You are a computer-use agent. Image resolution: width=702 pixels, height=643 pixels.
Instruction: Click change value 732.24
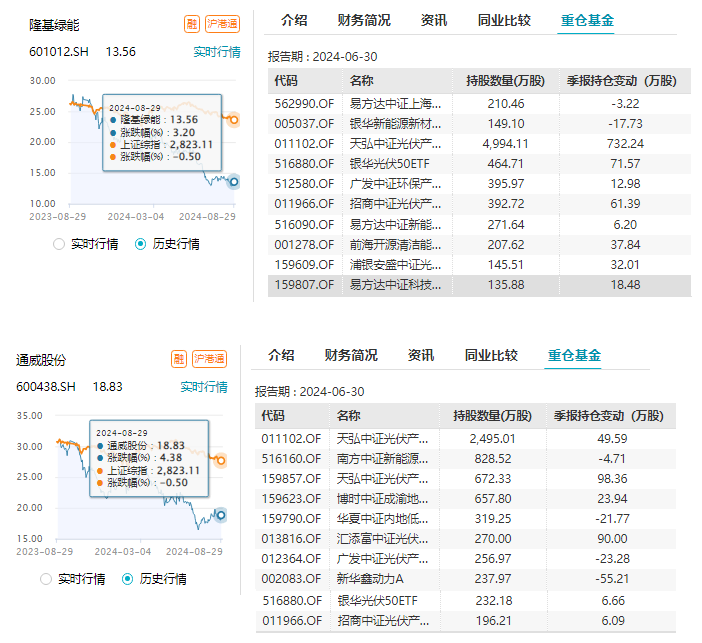[625, 144]
